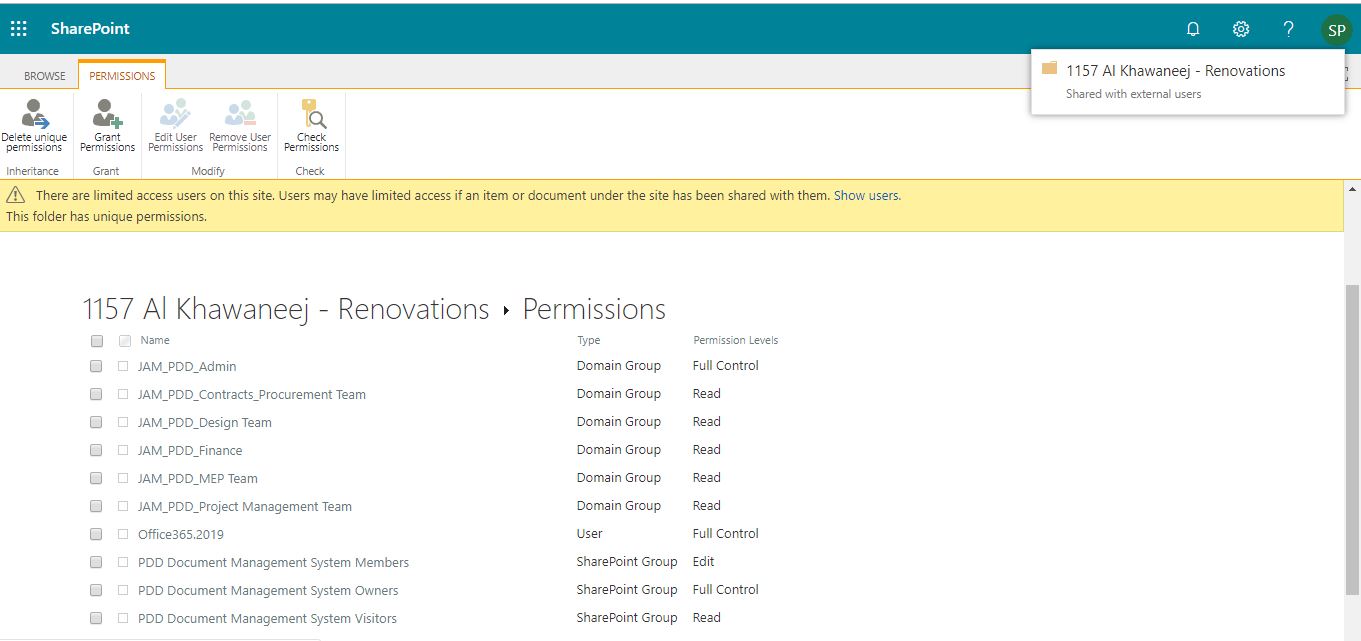Viewport: 1361px width, 641px height.
Task: Check PDD Document Management System Visitors checkbox
Action: (96, 618)
